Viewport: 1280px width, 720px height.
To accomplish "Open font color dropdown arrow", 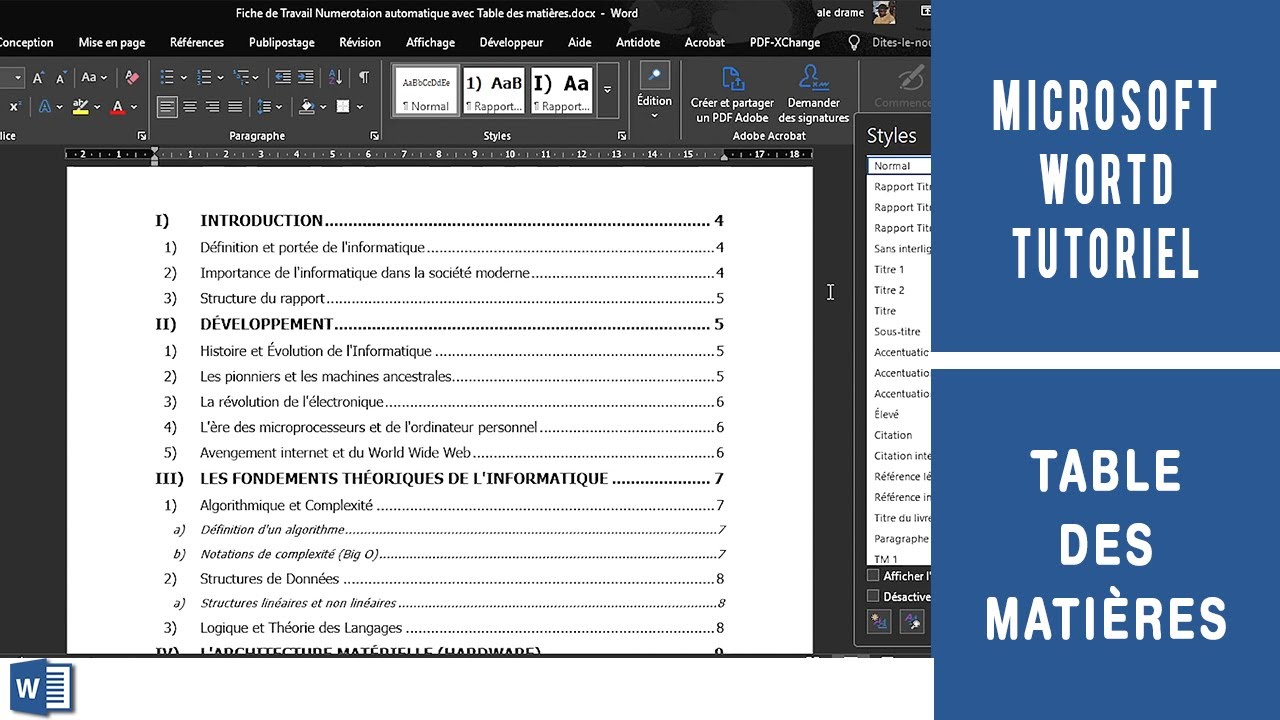I will tap(133, 106).
